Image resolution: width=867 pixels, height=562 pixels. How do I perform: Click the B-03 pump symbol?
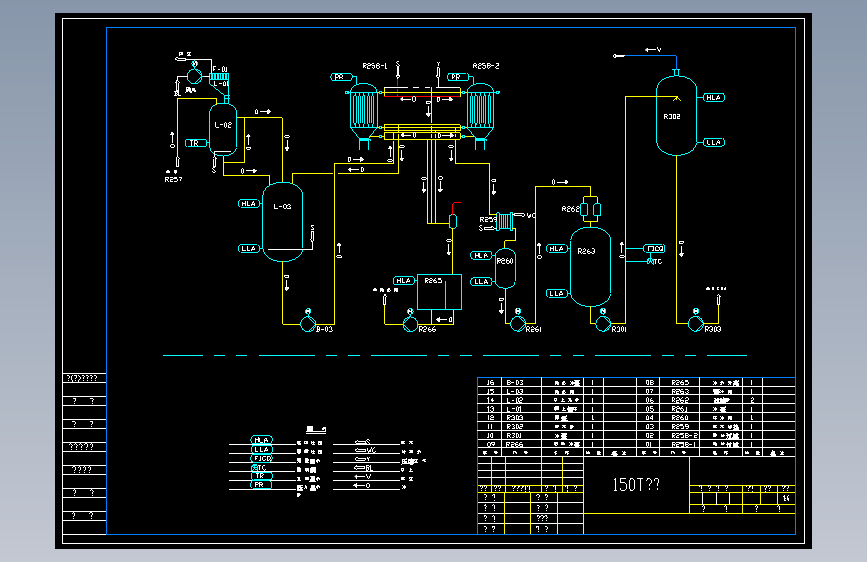click(308, 324)
